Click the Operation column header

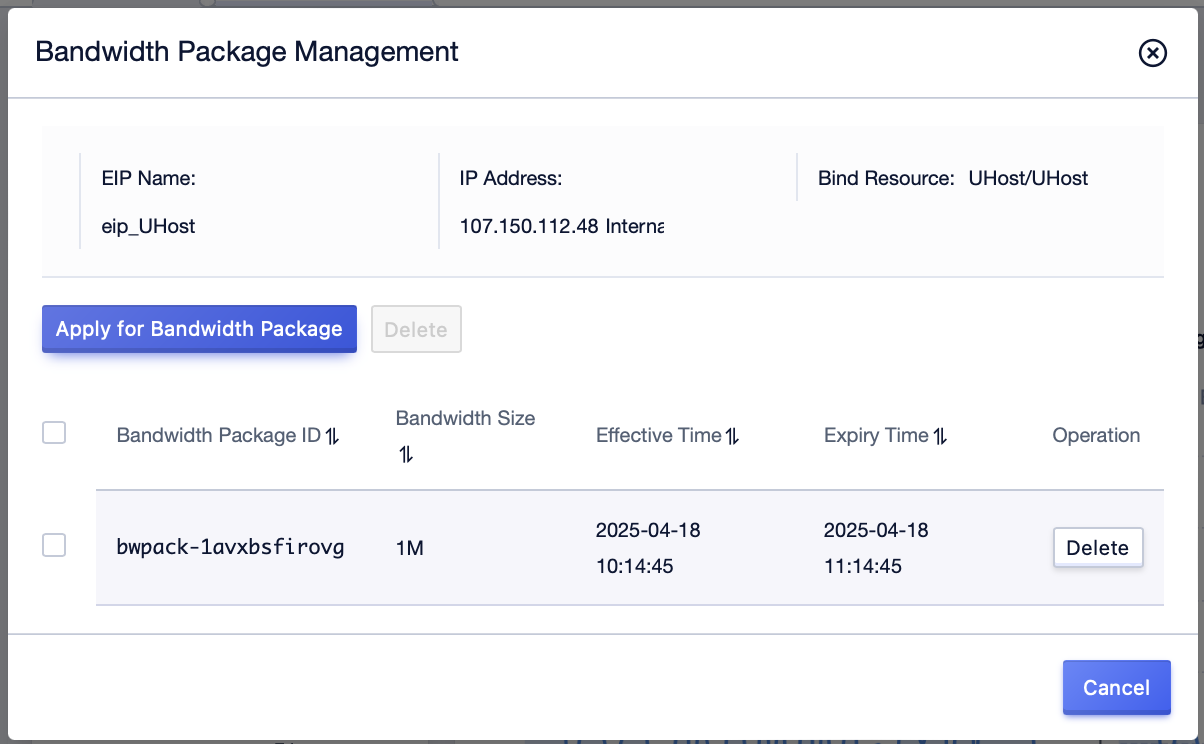pyautogui.click(x=1096, y=435)
